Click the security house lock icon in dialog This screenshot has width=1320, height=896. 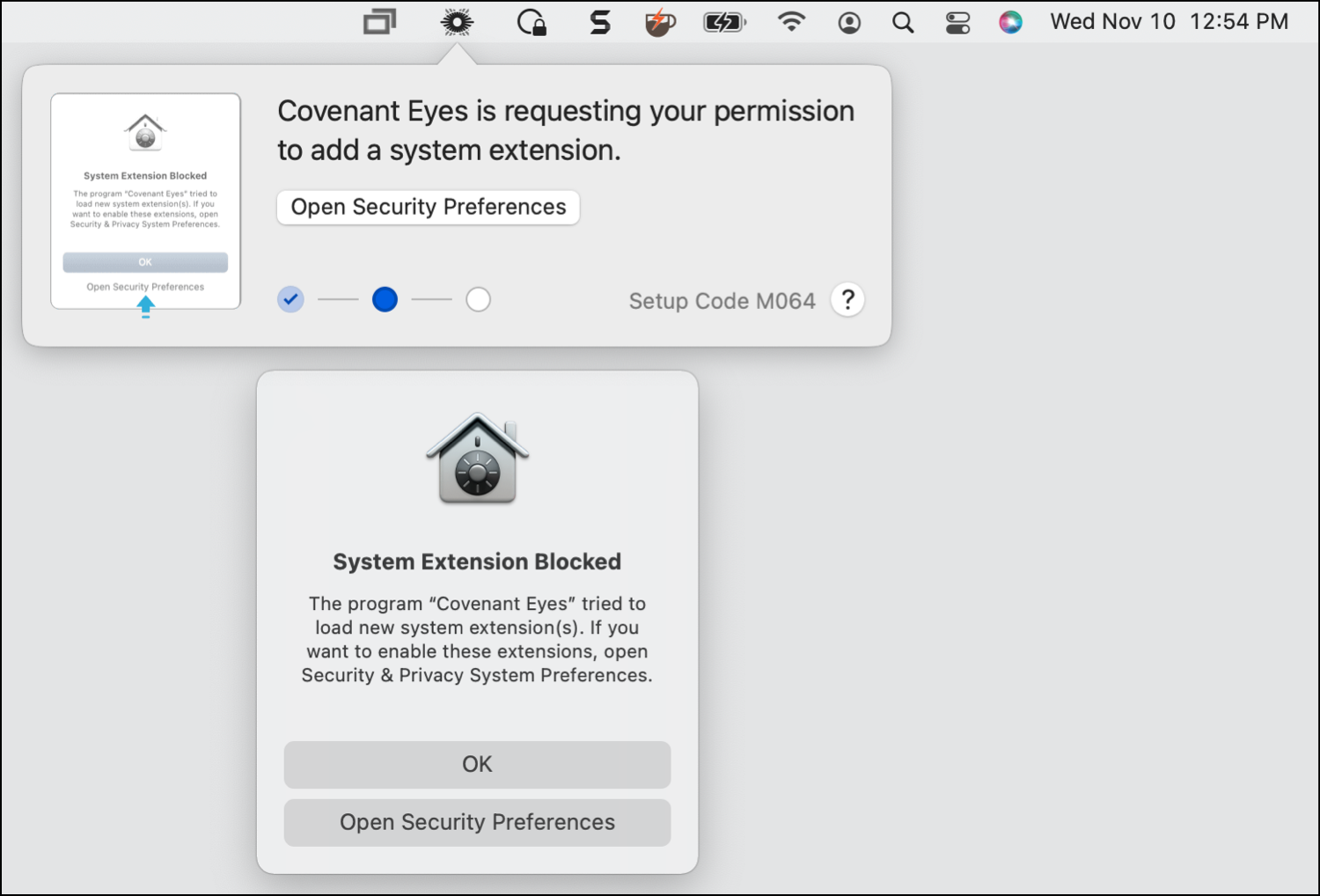[x=477, y=459]
